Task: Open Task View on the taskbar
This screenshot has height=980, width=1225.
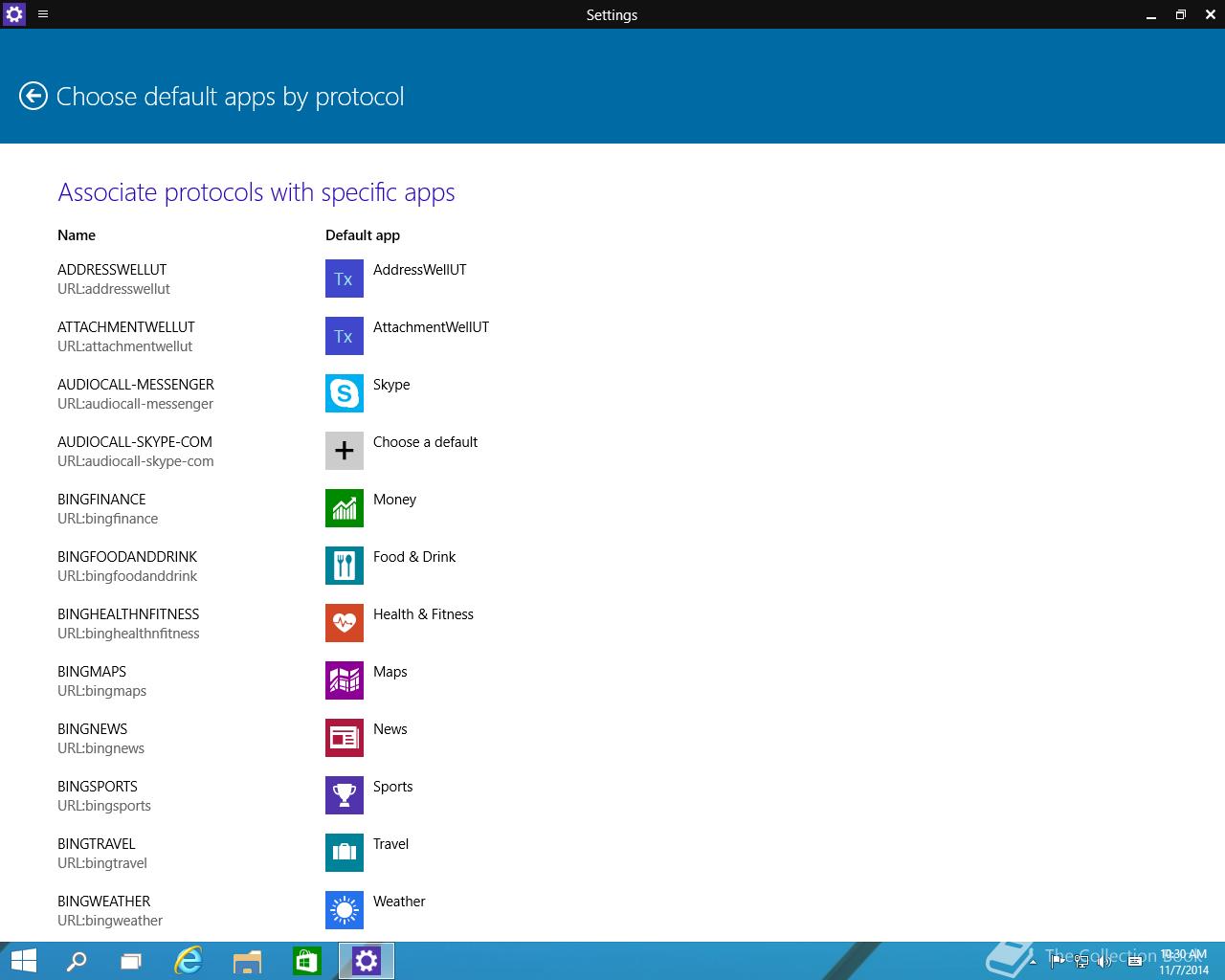Action: click(x=131, y=961)
